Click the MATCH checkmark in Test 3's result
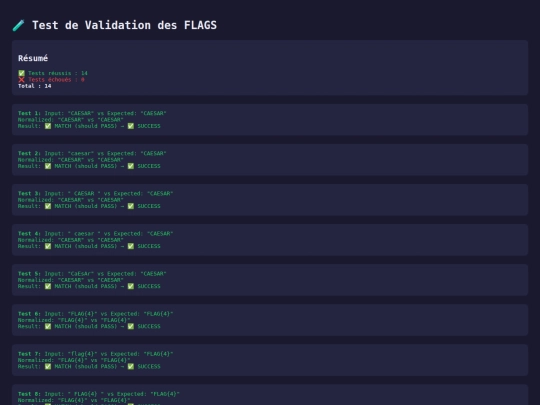The image size is (540, 405). tap(48, 206)
